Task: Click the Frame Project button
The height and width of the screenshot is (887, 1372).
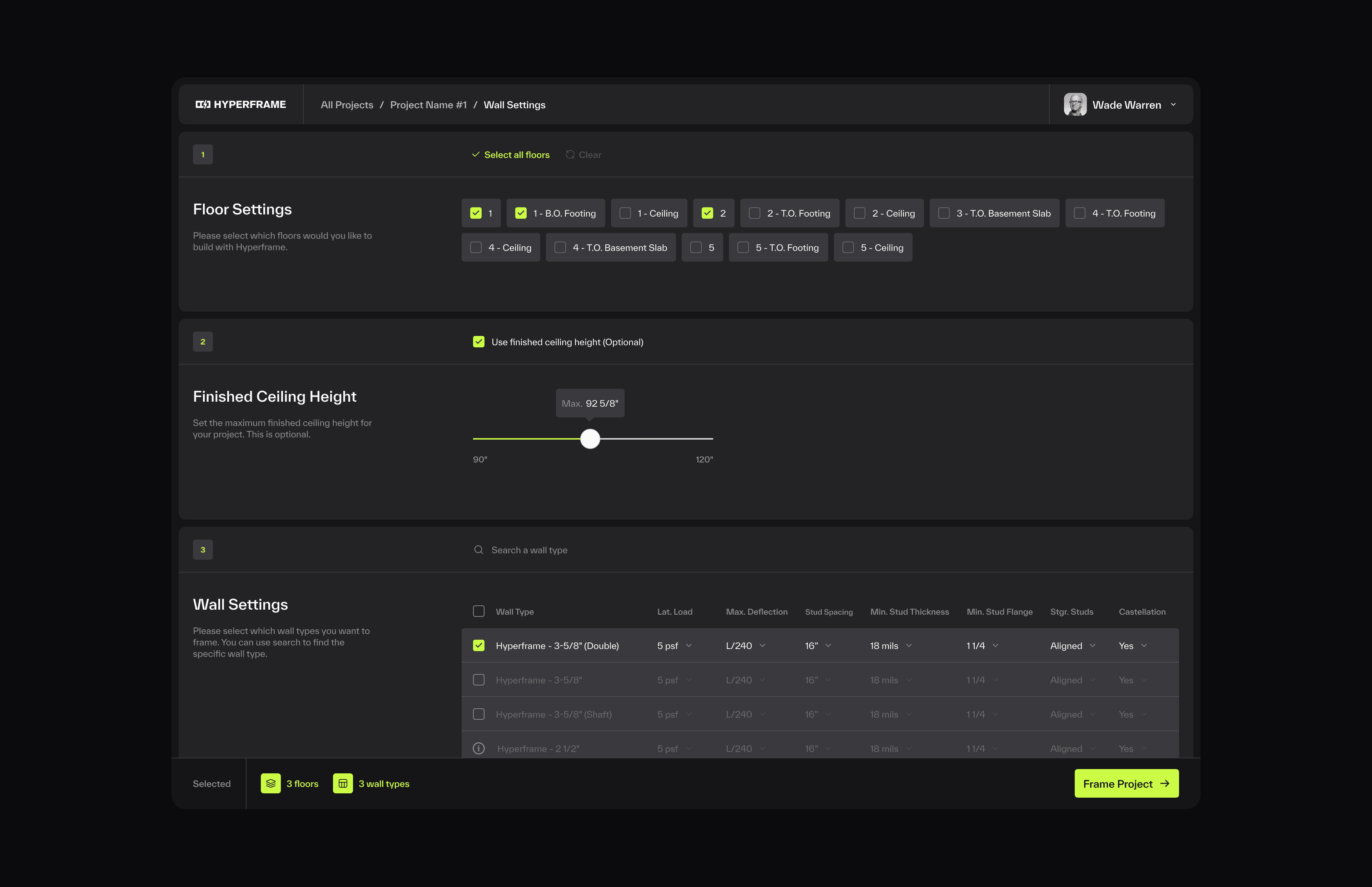Action: pos(1126,783)
